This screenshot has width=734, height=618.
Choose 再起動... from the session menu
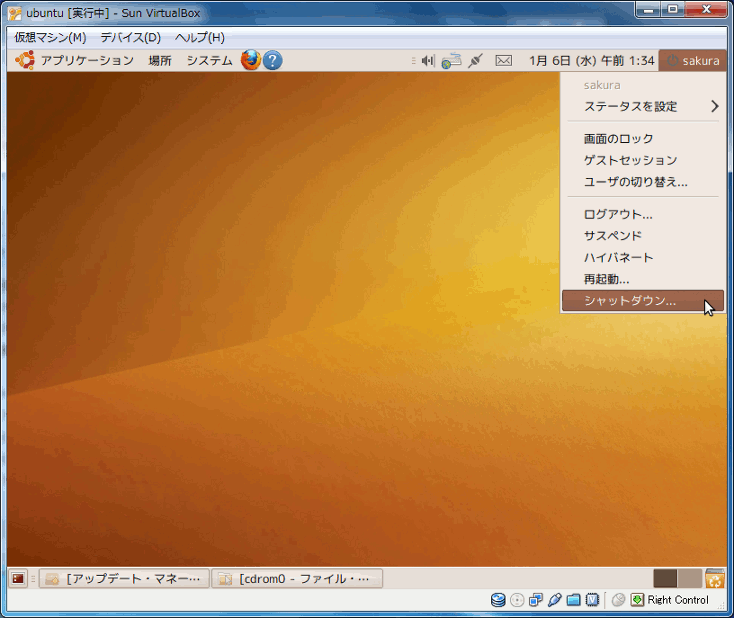606,279
